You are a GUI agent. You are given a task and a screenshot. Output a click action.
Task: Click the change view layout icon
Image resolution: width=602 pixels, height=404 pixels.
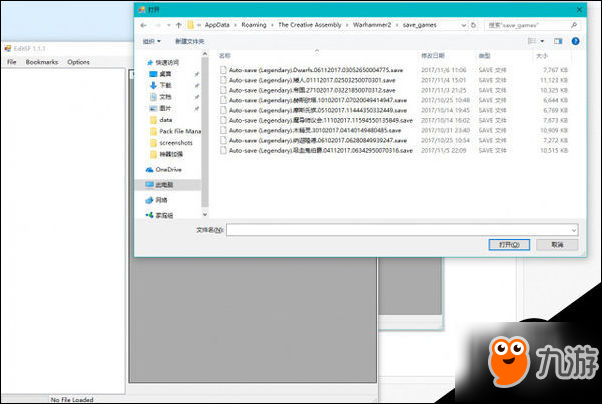click(532, 41)
